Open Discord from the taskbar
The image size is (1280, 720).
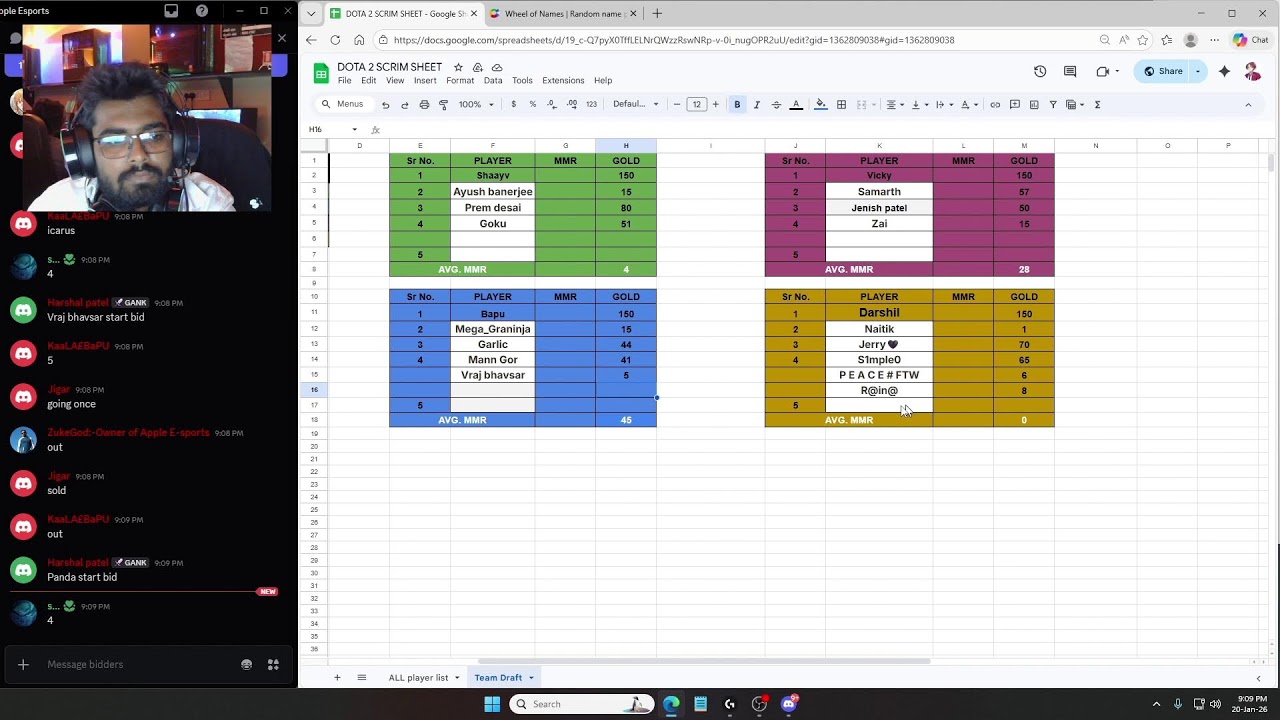click(789, 704)
